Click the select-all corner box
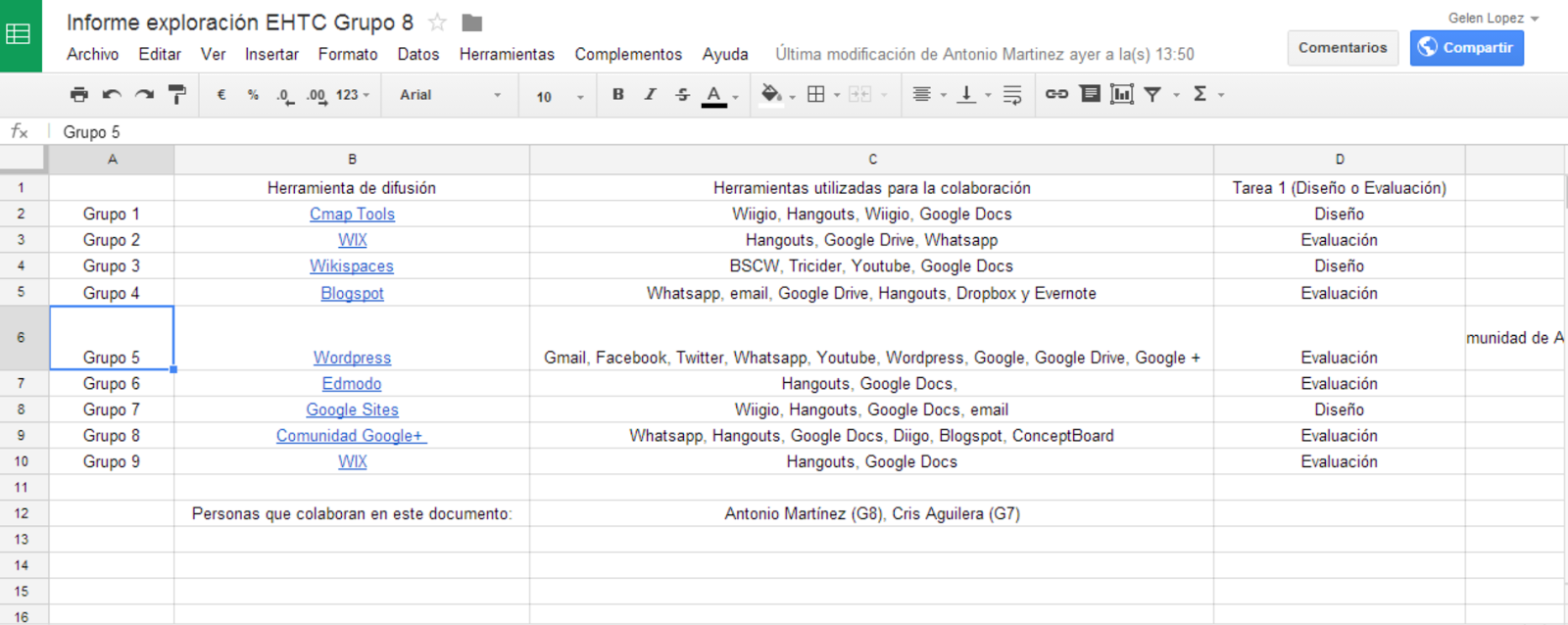The width and height of the screenshot is (1568, 625). (23, 159)
